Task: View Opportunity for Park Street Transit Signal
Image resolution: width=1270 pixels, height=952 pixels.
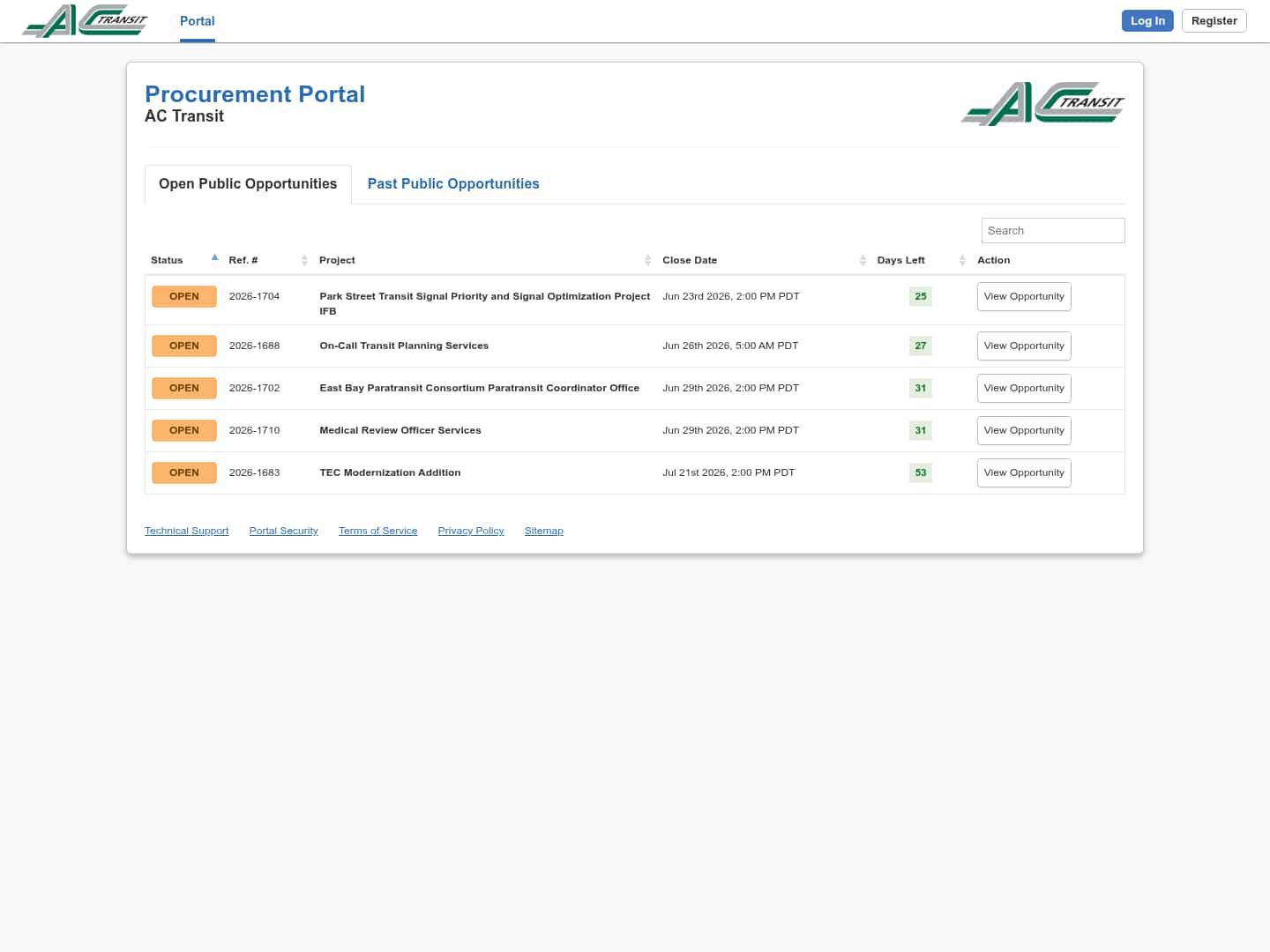Action: 1024,297
